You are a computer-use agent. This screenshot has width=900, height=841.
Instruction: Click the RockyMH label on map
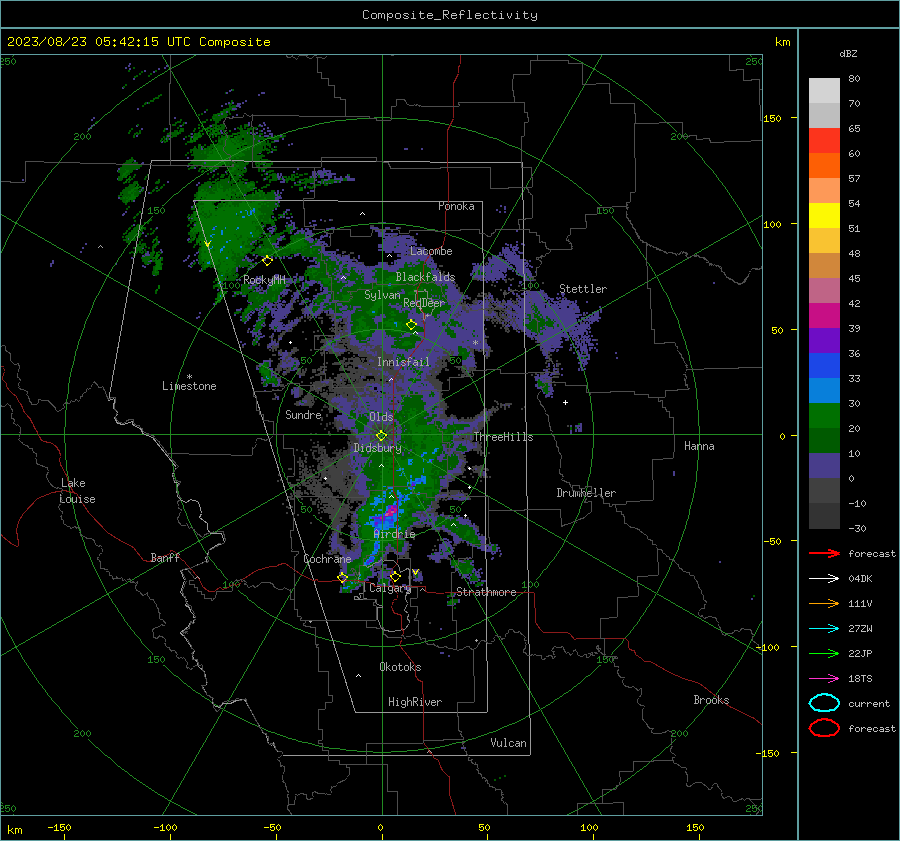point(263,280)
